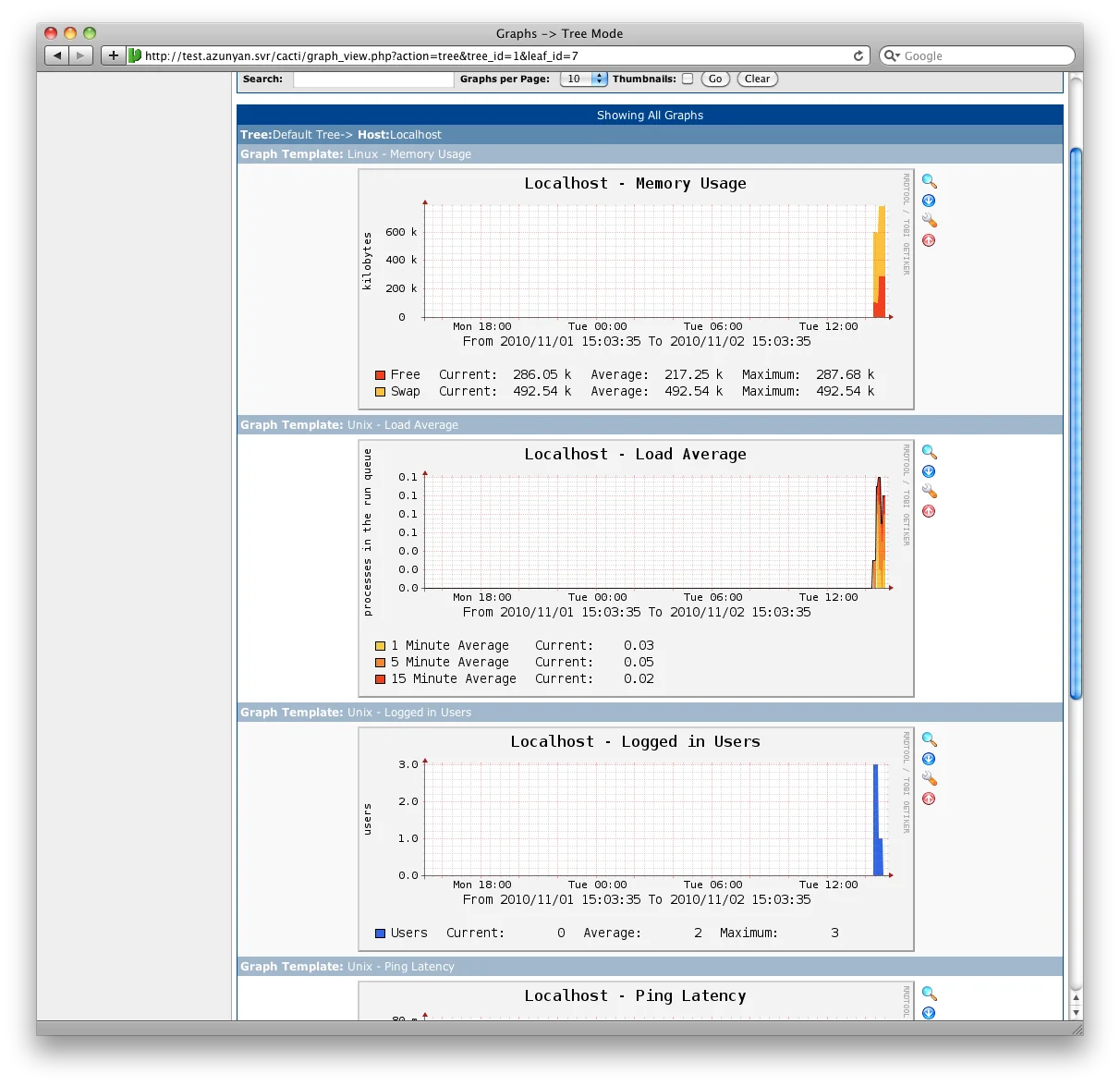This screenshot has height=1086, width=1120.
Task: Zoom the Memory Usage graph with magnifier icon
Action: tap(929, 182)
